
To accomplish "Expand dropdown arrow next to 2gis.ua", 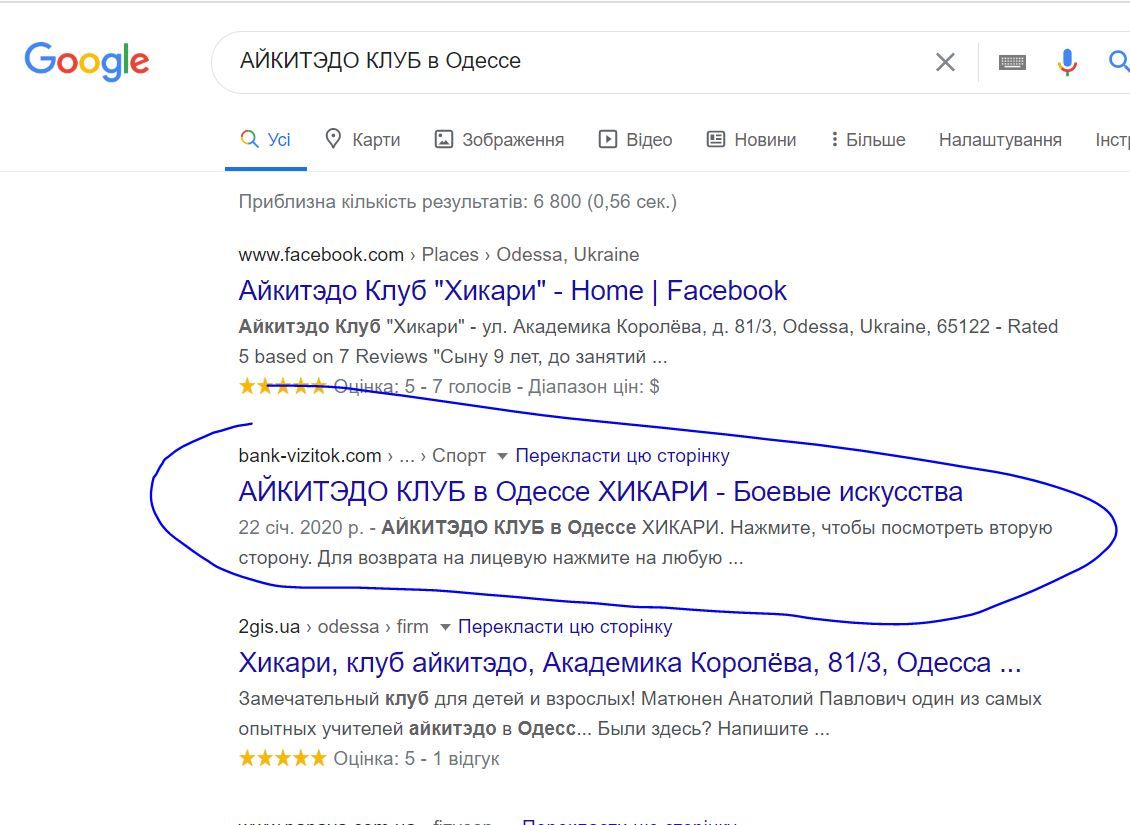I will click(x=446, y=627).
